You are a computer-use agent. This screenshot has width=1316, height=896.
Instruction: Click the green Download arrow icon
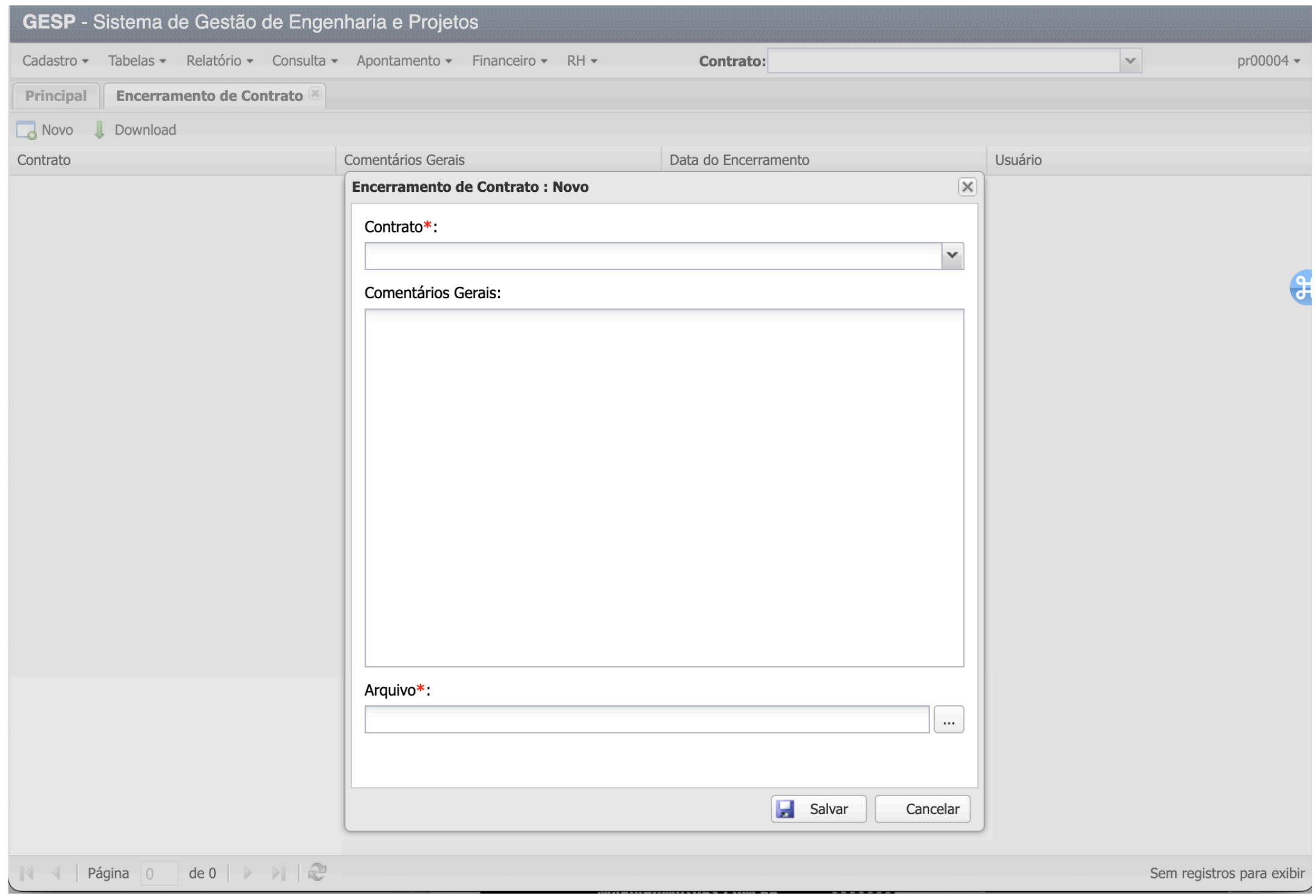(x=100, y=130)
